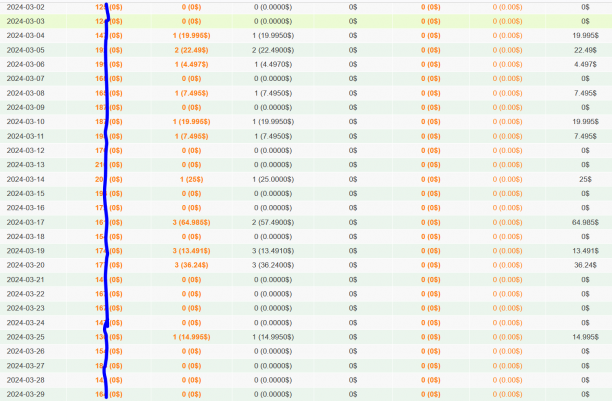Open the orange '1 (25$)' value

point(191,179)
